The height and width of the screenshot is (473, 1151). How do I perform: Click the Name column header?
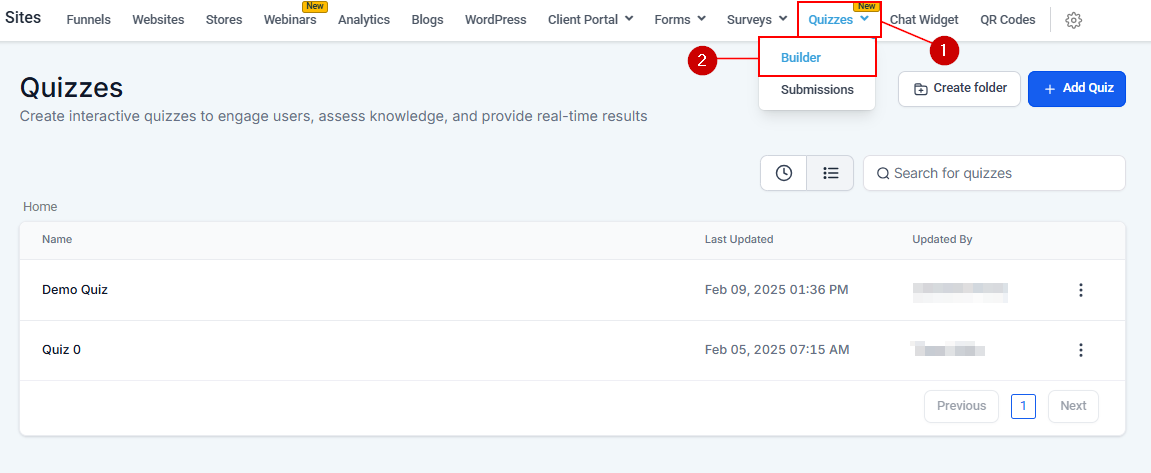[x=57, y=239]
